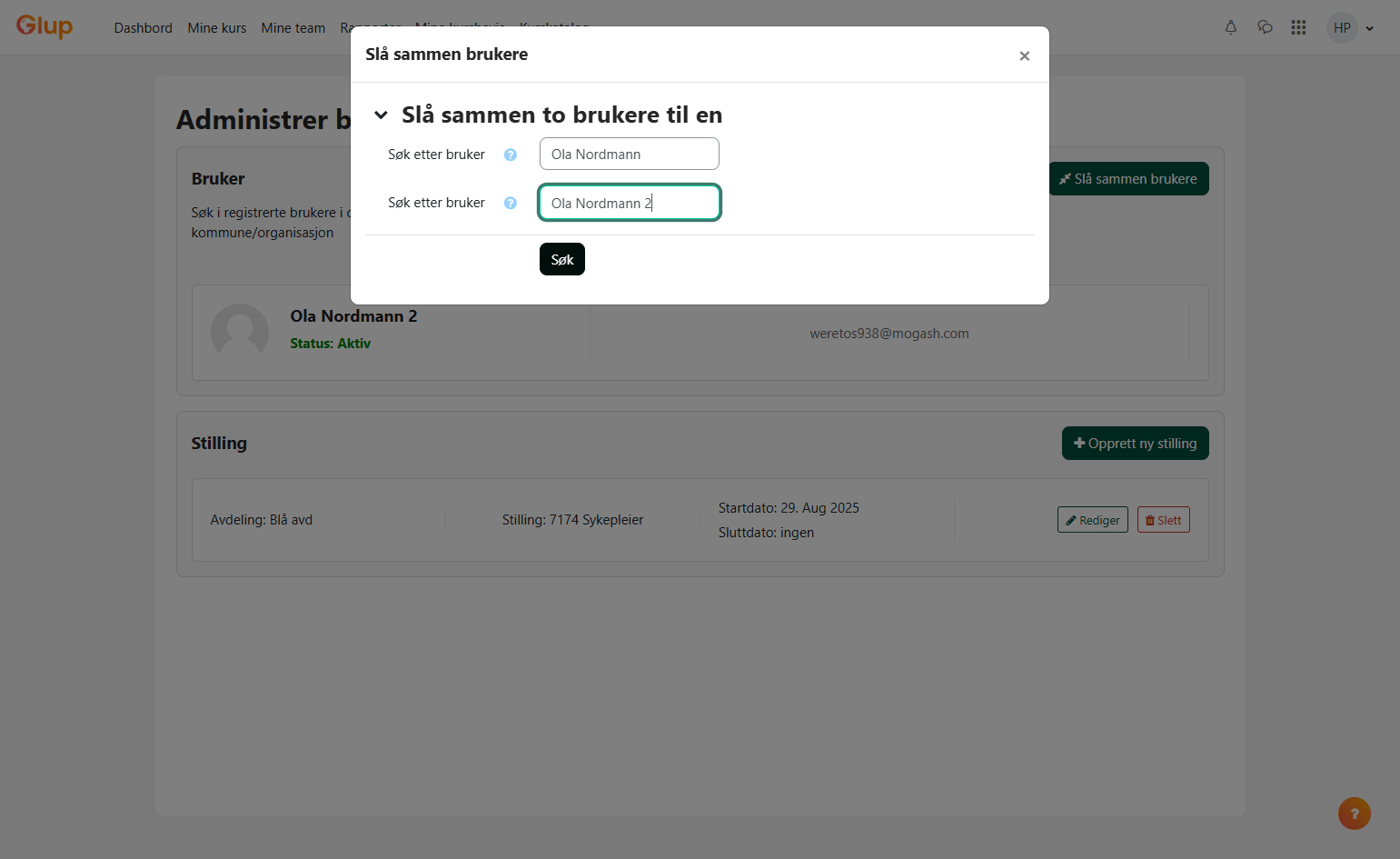
Task: Click the email weretos938@mogash.com
Action: click(889, 334)
